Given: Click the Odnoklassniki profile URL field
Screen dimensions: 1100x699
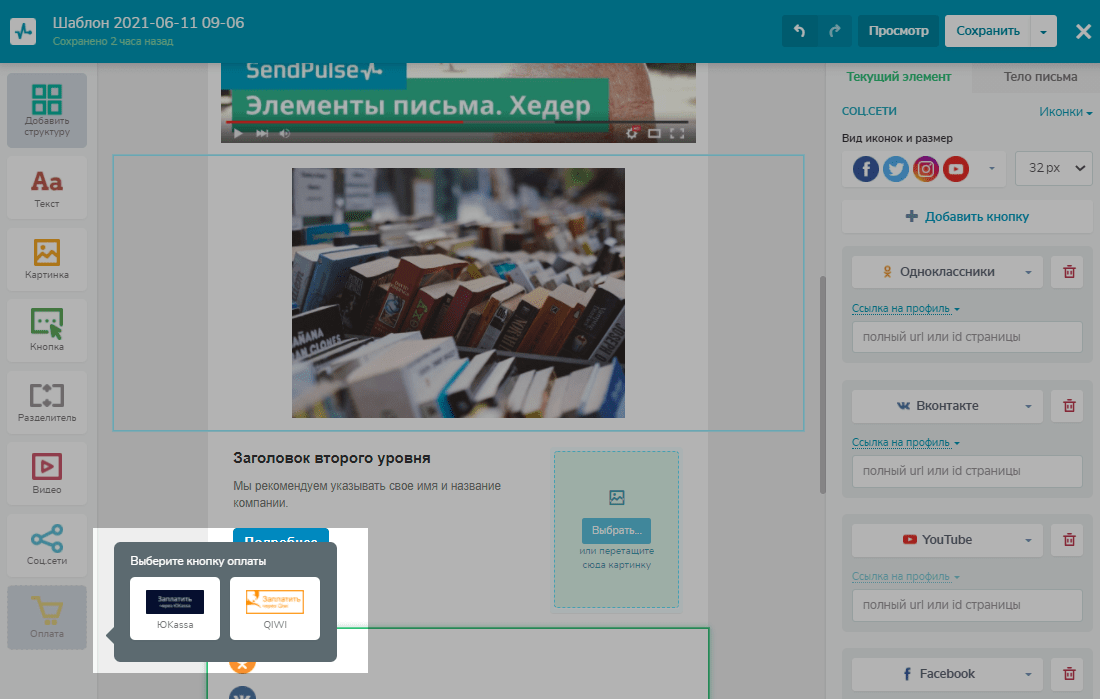Looking at the screenshot, I should pyautogui.click(x=966, y=337).
